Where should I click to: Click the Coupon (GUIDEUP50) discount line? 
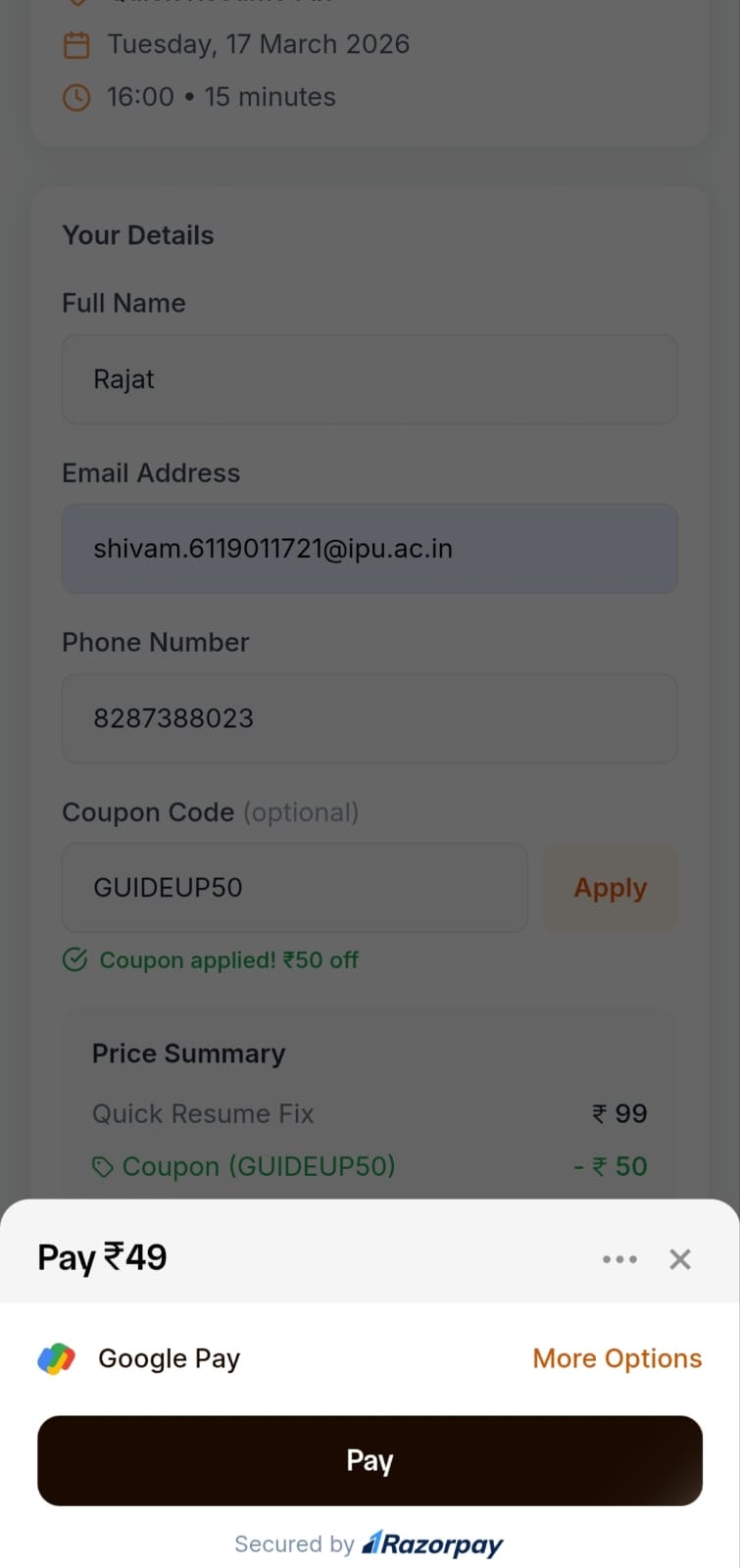tap(370, 1166)
